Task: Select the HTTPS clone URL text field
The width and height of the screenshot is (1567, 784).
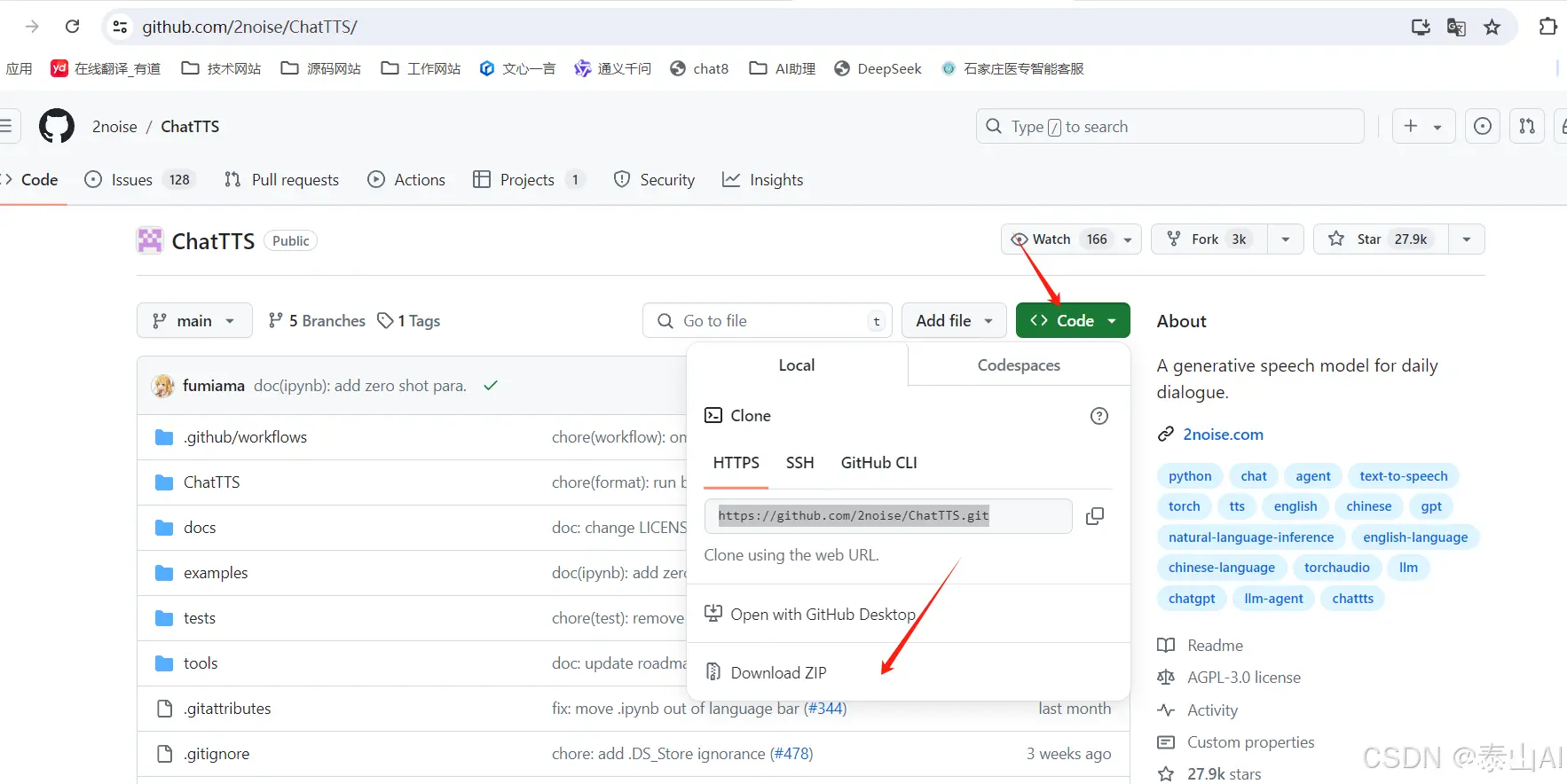Action: (888, 516)
